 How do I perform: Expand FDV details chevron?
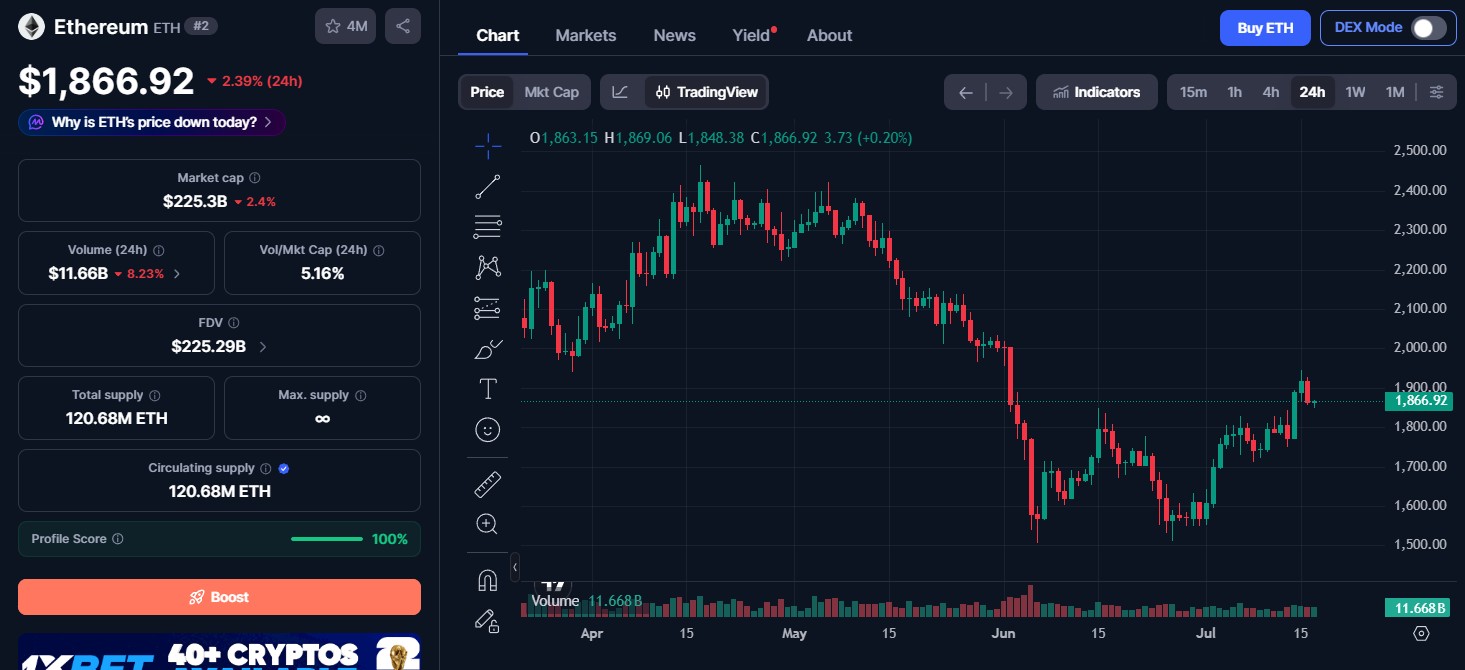click(x=263, y=347)
